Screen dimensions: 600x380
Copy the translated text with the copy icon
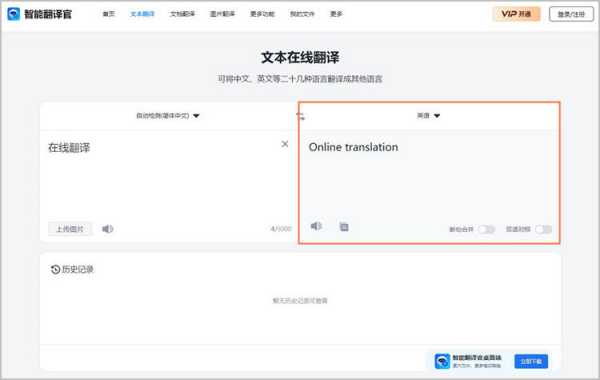coord(344,227)
